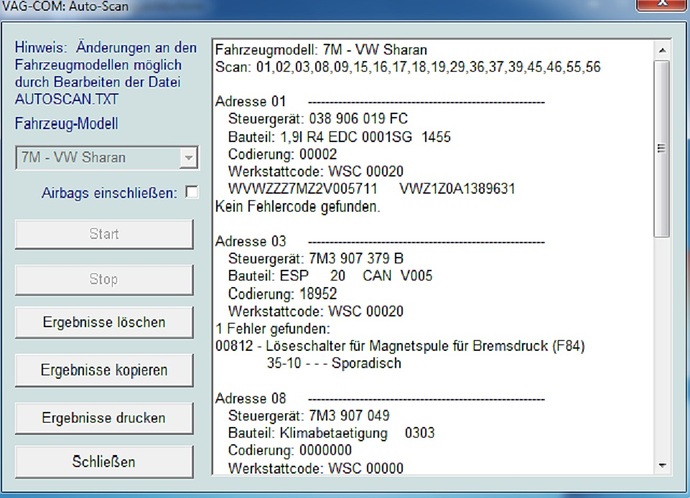Click the greyed Start button
The image size is (690, 498).
(104, 234)
